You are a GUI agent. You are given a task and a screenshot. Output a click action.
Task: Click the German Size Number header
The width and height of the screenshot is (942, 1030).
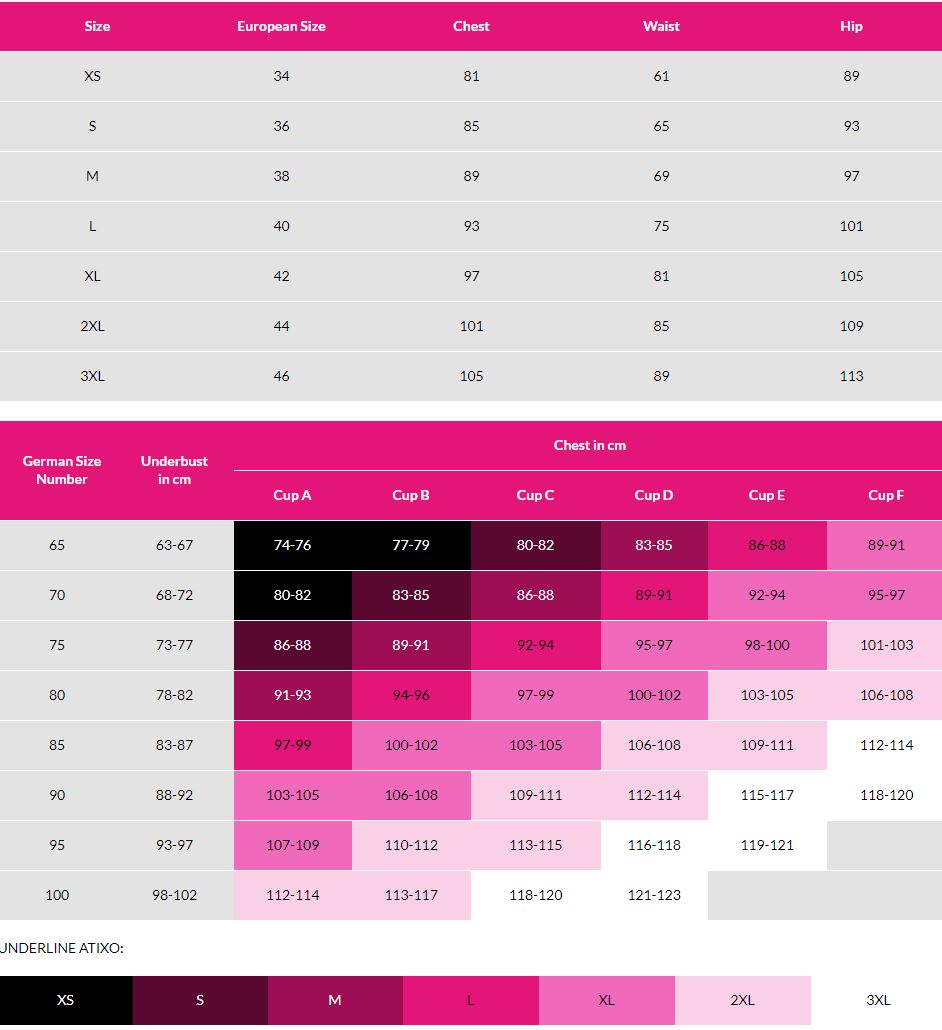pos(62,470)
